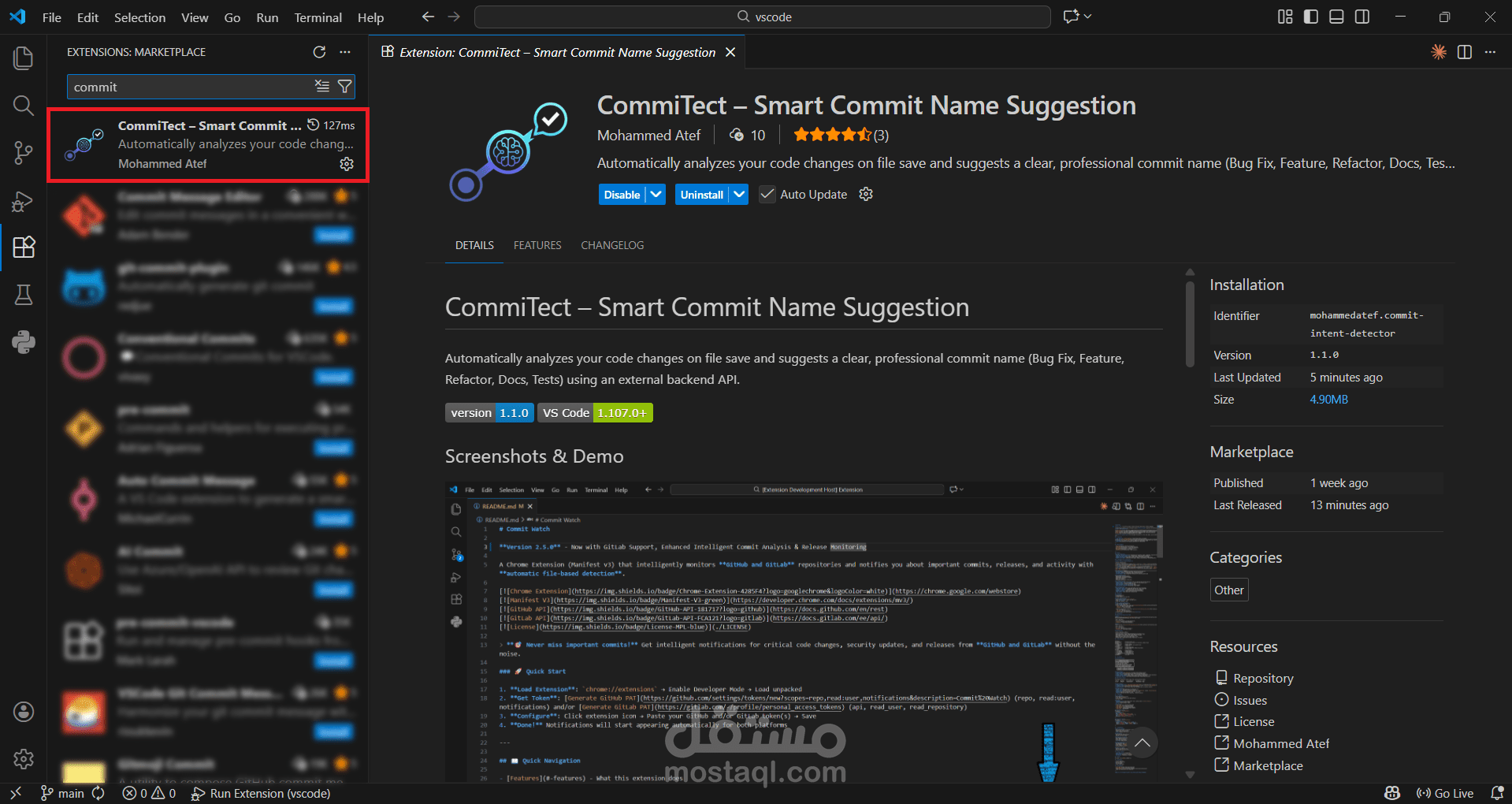The height and width of the screenshot is (804, 1512).
Task: Open the File menu
Action: point(52,17)
